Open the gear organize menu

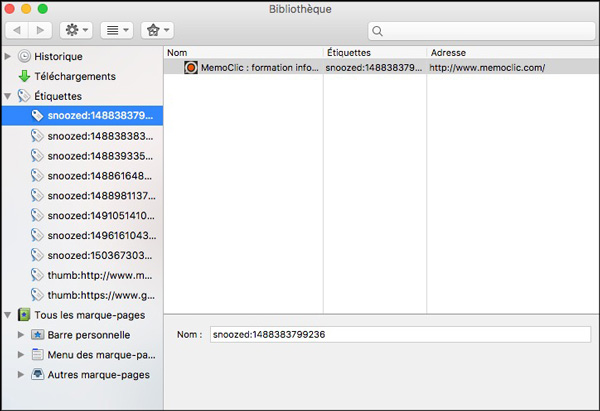pos(76,31)
